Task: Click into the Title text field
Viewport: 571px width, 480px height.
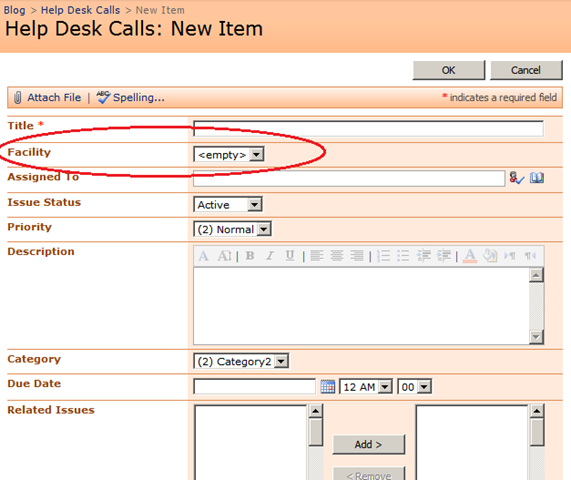Action: [x=368, y=129]
